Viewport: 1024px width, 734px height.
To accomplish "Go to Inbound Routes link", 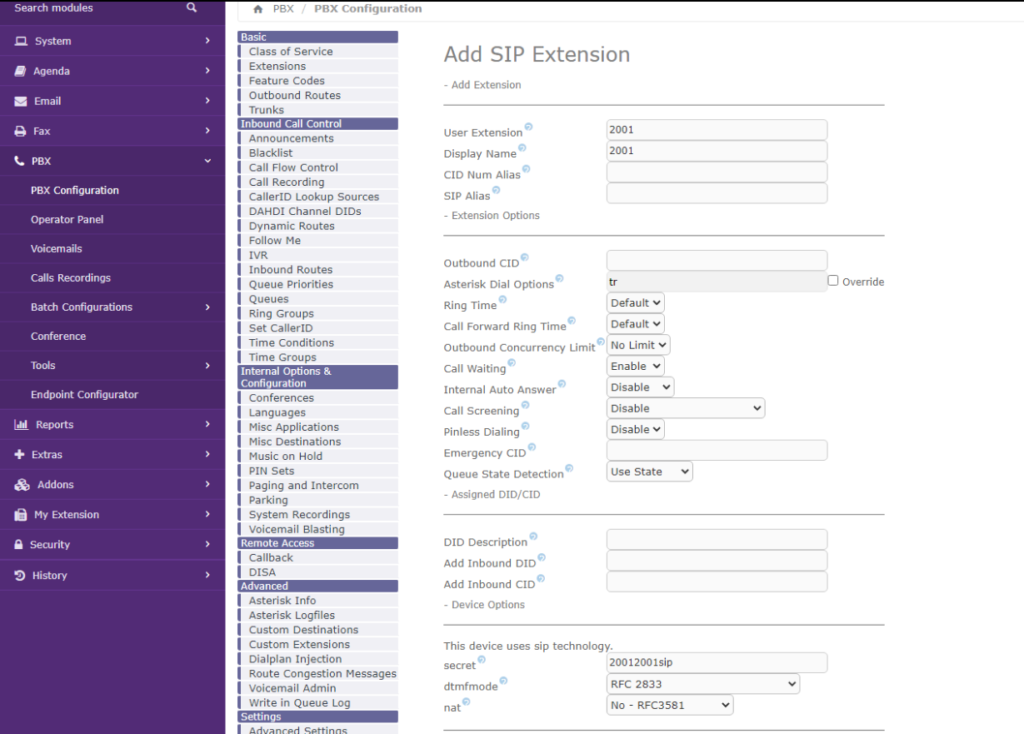I will click(x=290, y=270).
